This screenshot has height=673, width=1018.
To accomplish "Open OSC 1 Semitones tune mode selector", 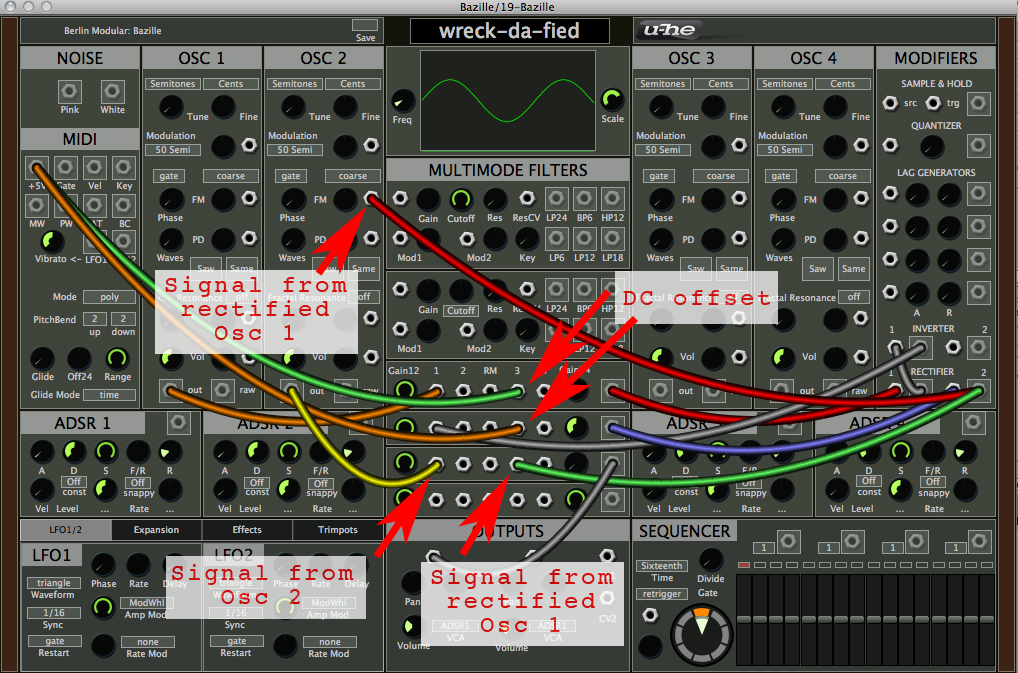I will click(172, 84).
